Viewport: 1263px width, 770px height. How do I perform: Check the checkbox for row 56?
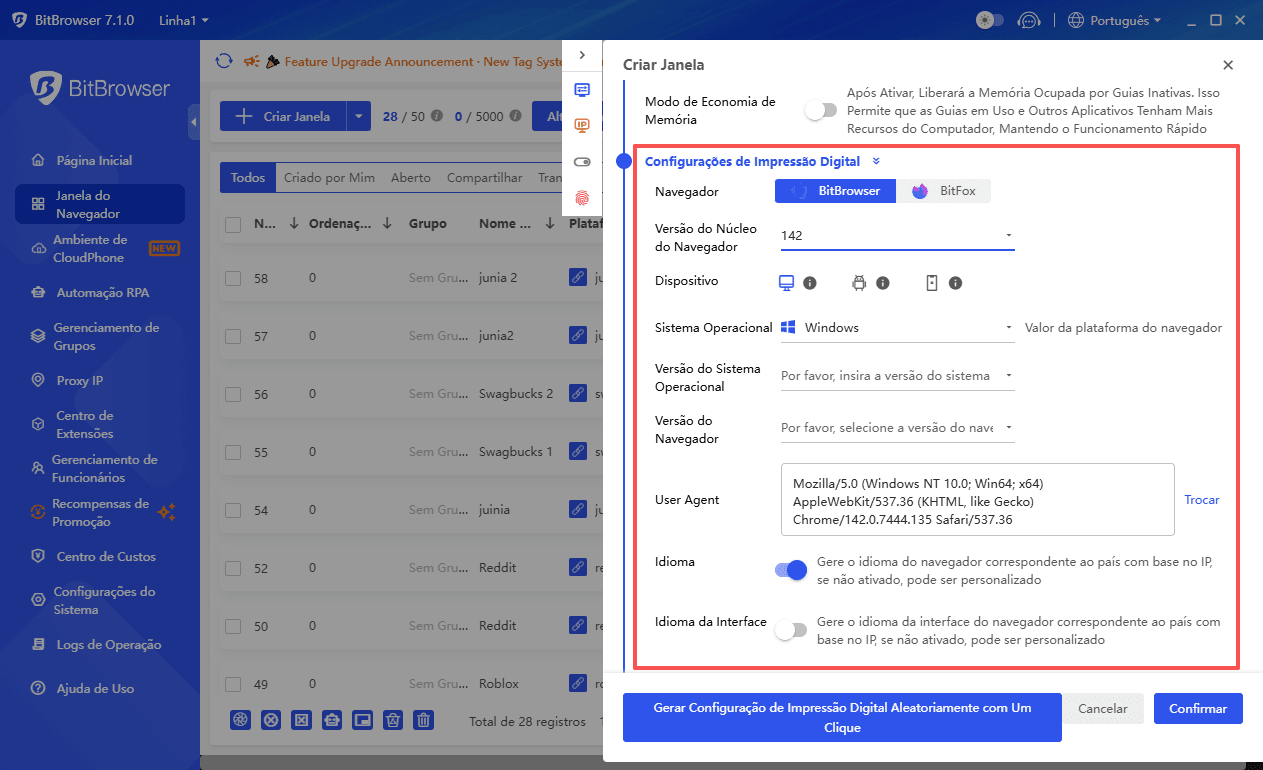click(233, 394)
